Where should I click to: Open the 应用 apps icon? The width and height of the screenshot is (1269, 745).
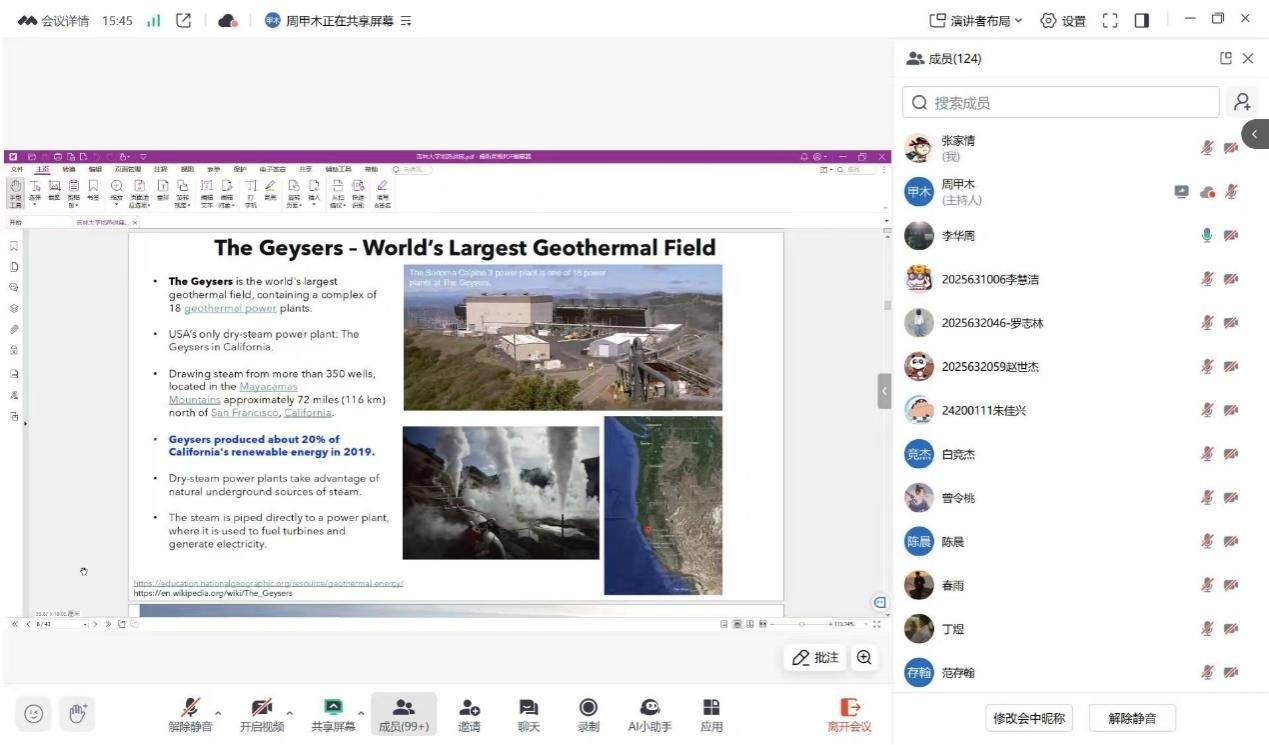[x=711, y=714]
